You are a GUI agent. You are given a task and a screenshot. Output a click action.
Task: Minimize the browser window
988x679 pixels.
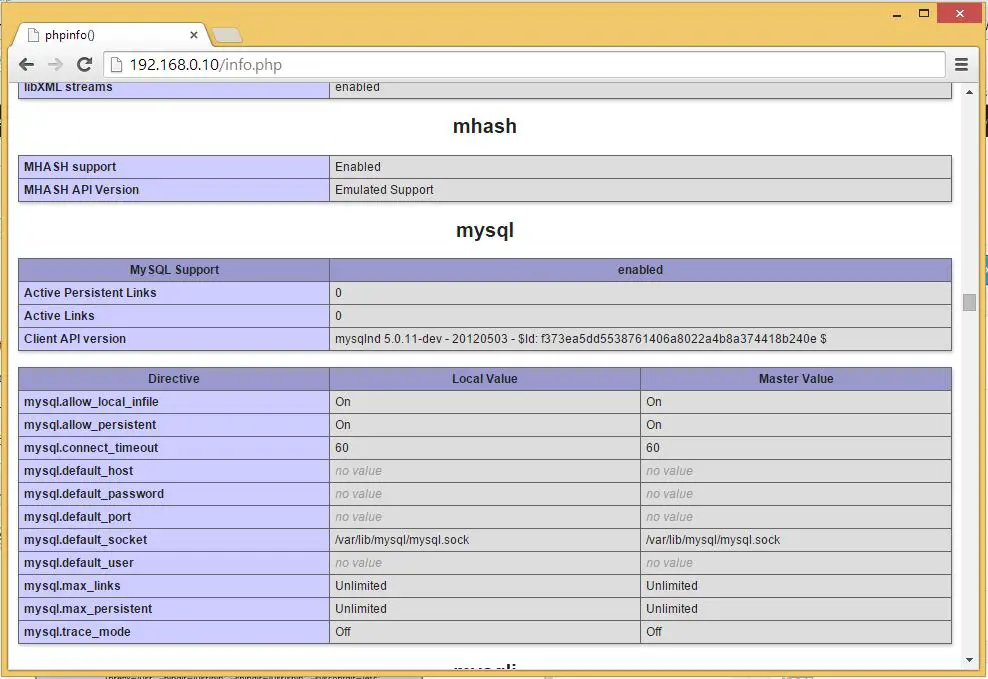[x=897, y=14]
